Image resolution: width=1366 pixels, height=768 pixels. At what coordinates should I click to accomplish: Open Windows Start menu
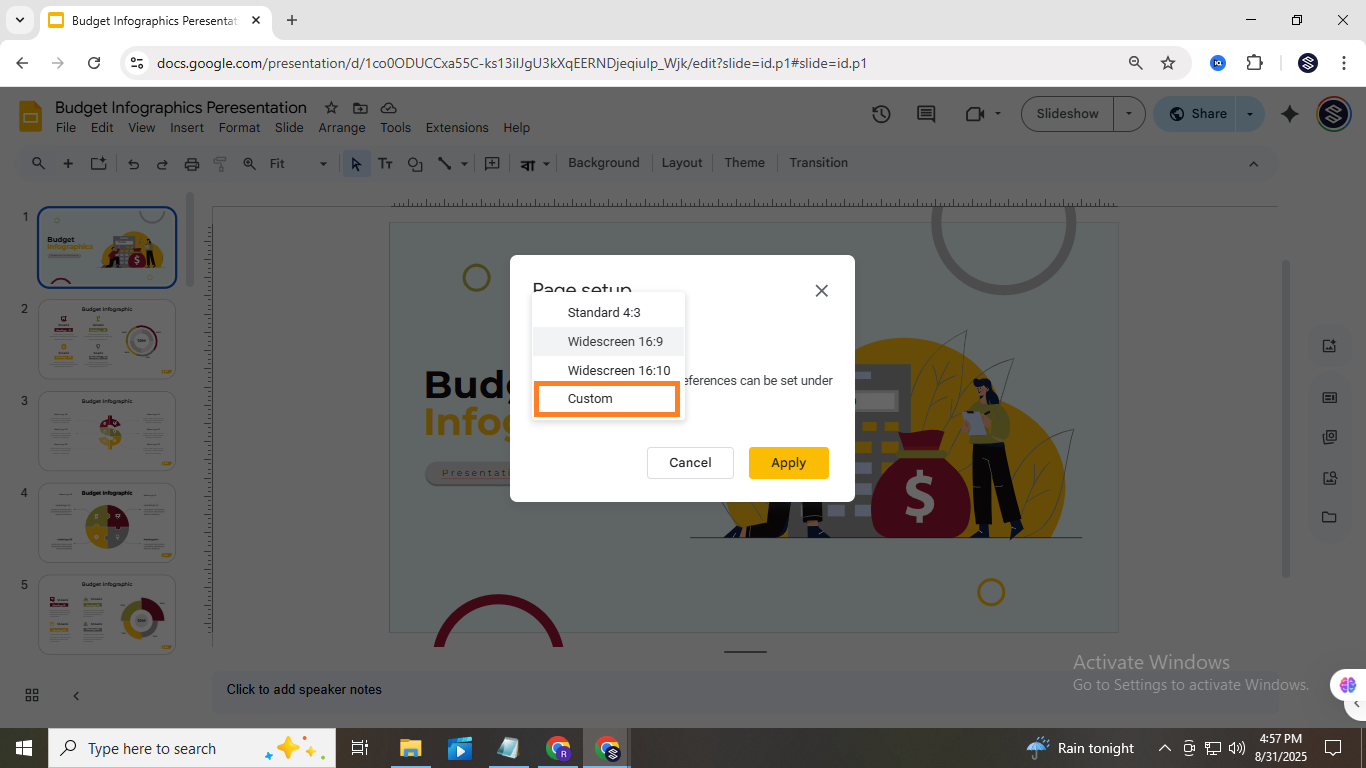point(24,748)
